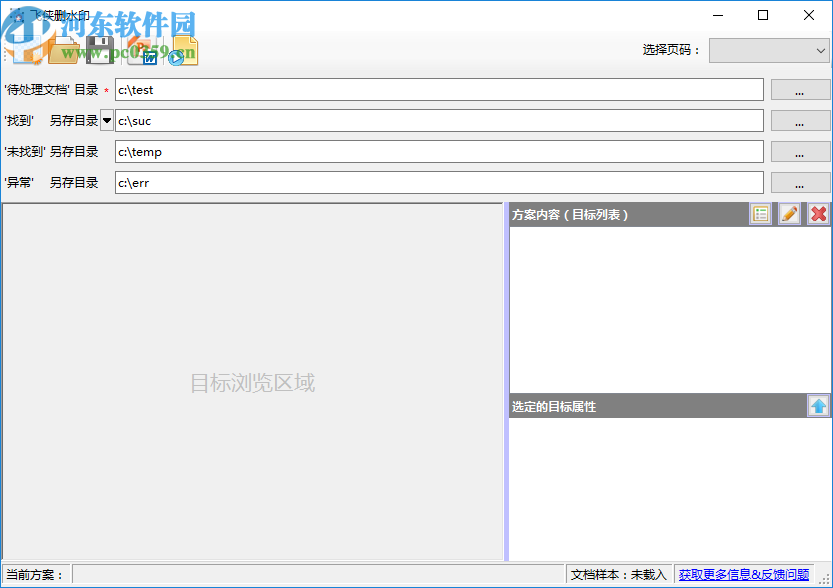Open a scheme with the folder icon
This screenshot has height=588, width=833.
click(64, 50)
